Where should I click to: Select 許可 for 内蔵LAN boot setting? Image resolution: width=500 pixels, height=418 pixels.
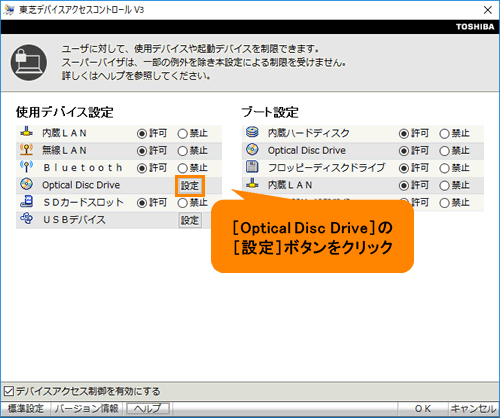[x=404, y=186]
